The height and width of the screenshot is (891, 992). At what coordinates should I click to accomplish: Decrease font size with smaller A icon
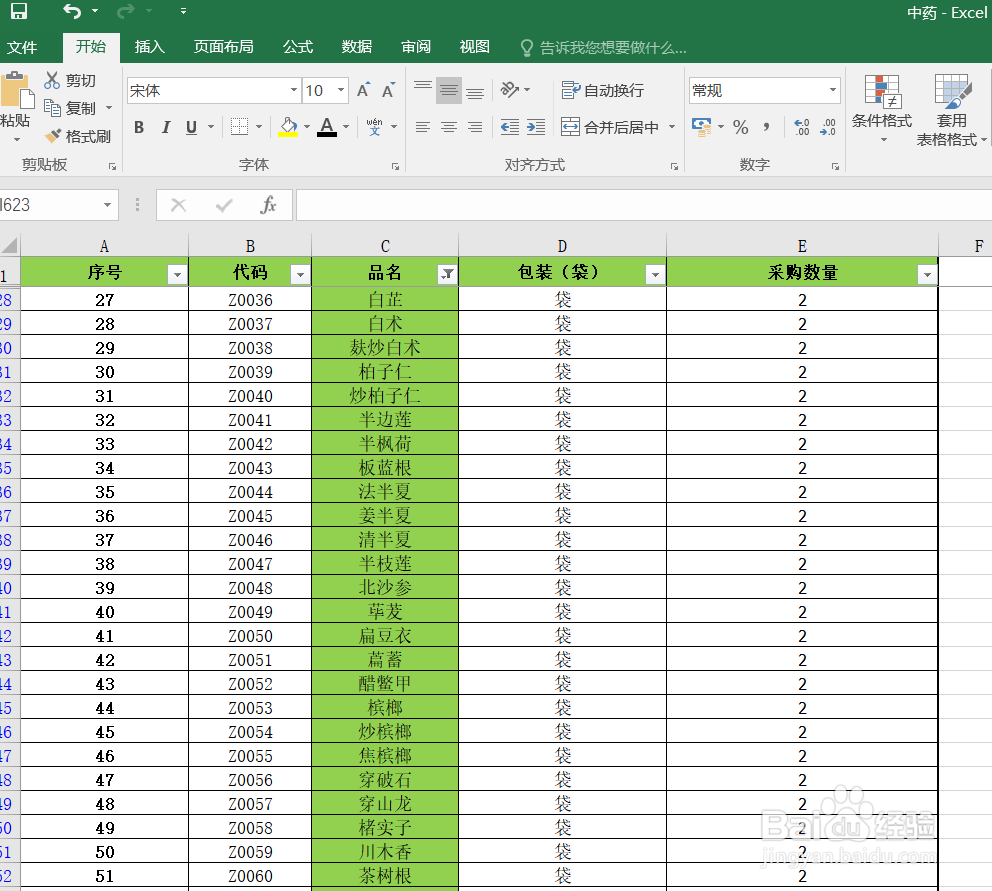[388, 90]
